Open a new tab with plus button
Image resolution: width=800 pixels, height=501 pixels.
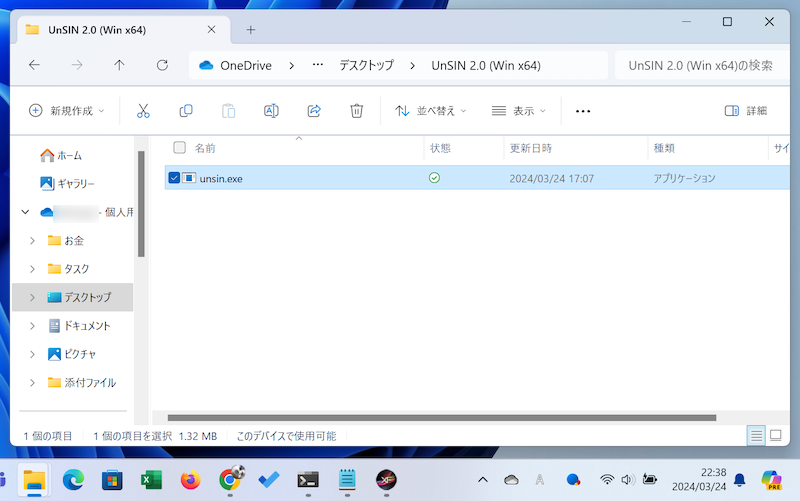click(251, 29)
